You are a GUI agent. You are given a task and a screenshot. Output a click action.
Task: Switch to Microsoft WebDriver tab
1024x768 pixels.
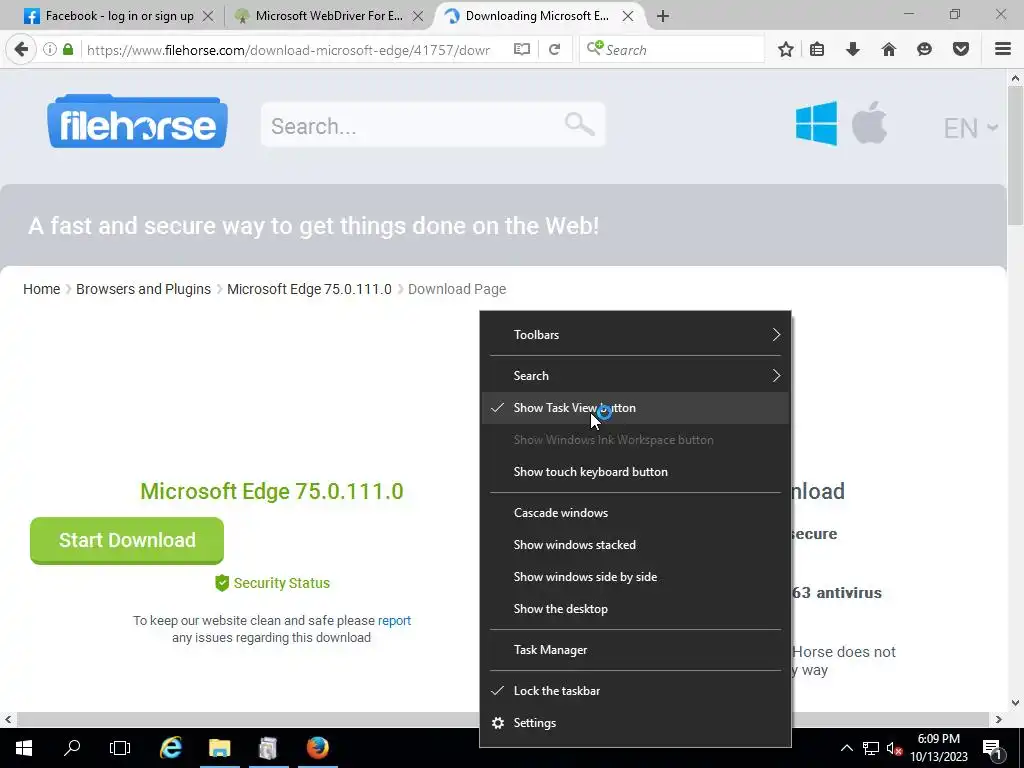click(x=319, y=16)
